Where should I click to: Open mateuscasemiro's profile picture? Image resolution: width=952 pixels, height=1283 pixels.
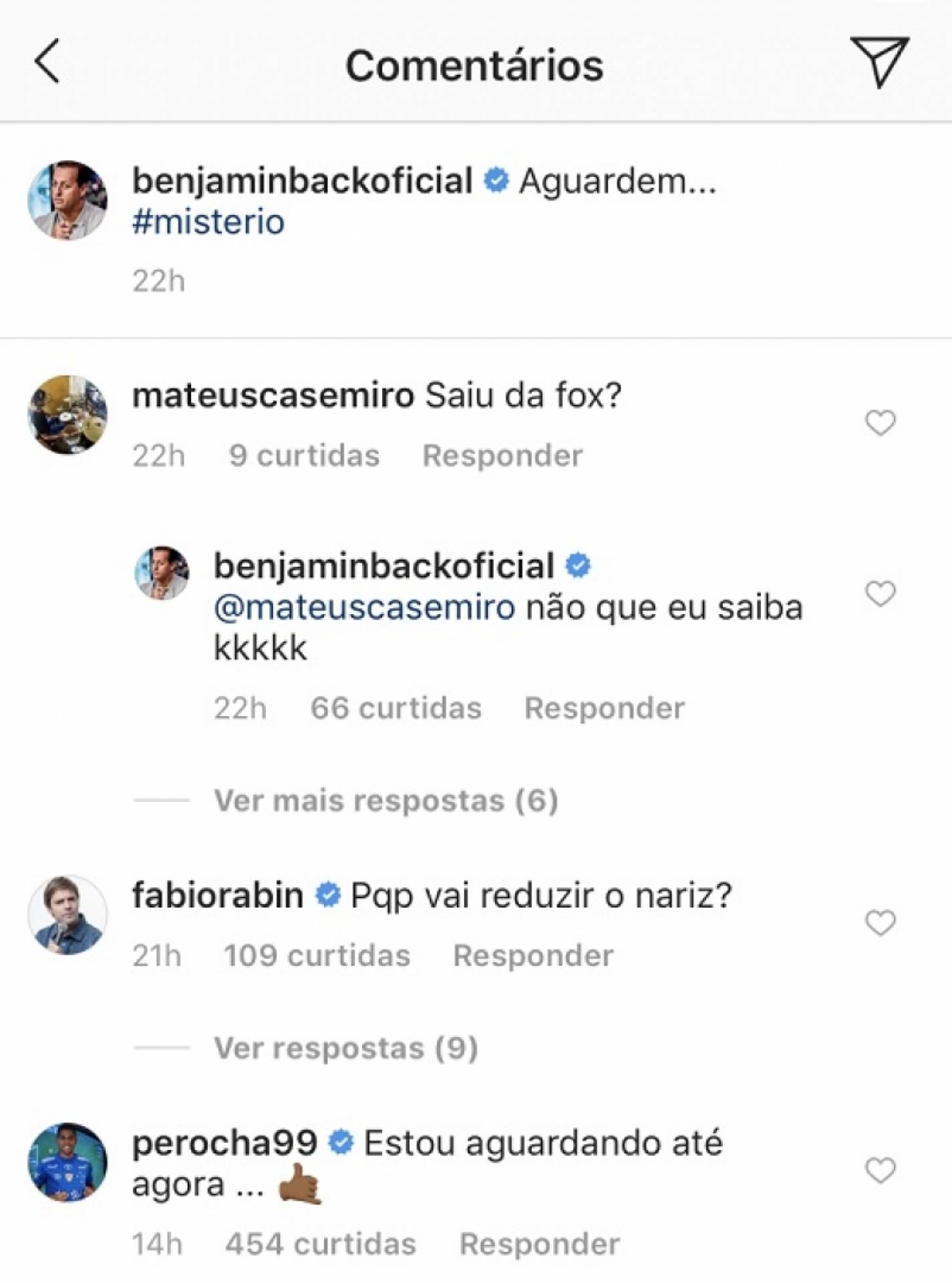[67, 414]
